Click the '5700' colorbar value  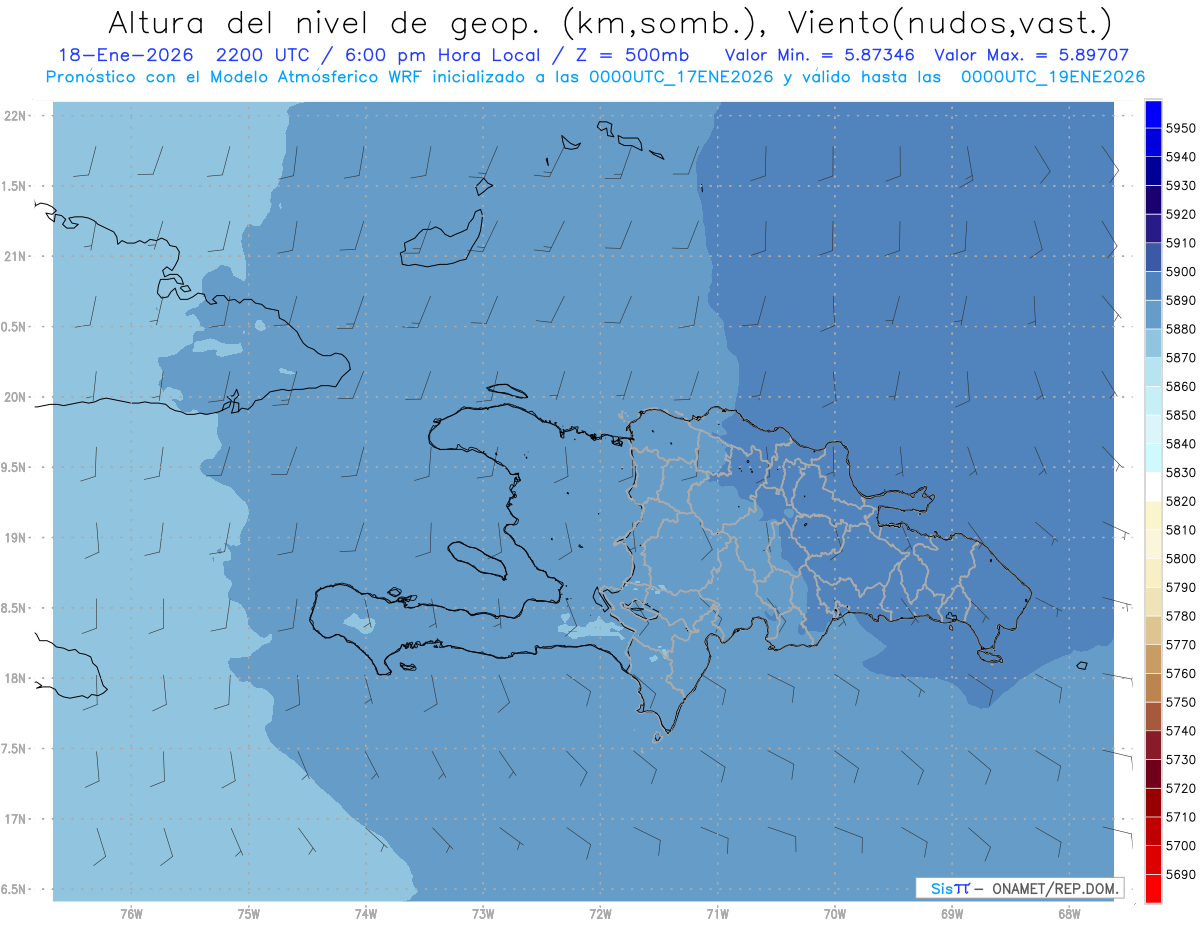click(x=1181, y=846)
